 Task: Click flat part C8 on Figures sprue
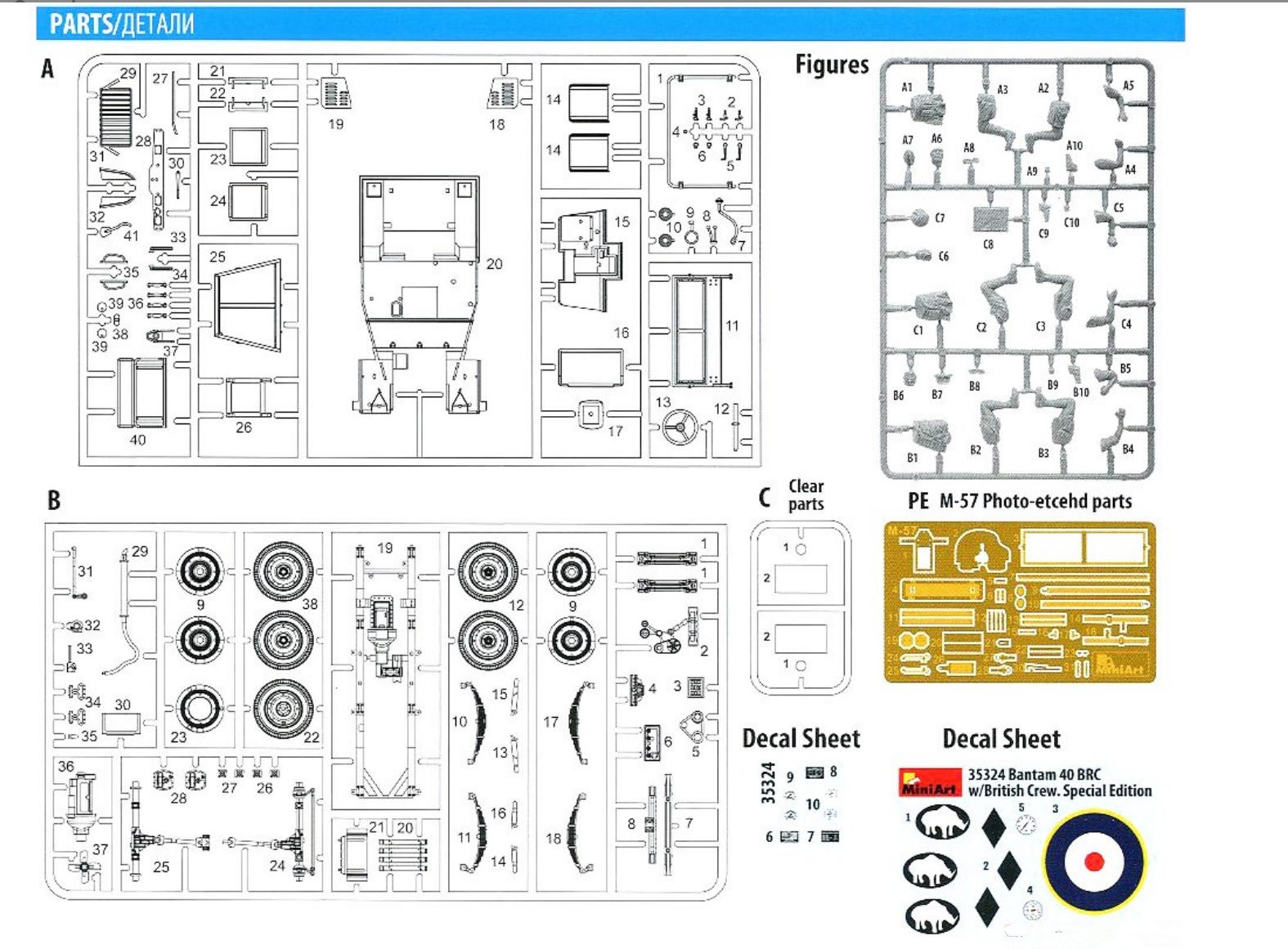tap(991, 218)
